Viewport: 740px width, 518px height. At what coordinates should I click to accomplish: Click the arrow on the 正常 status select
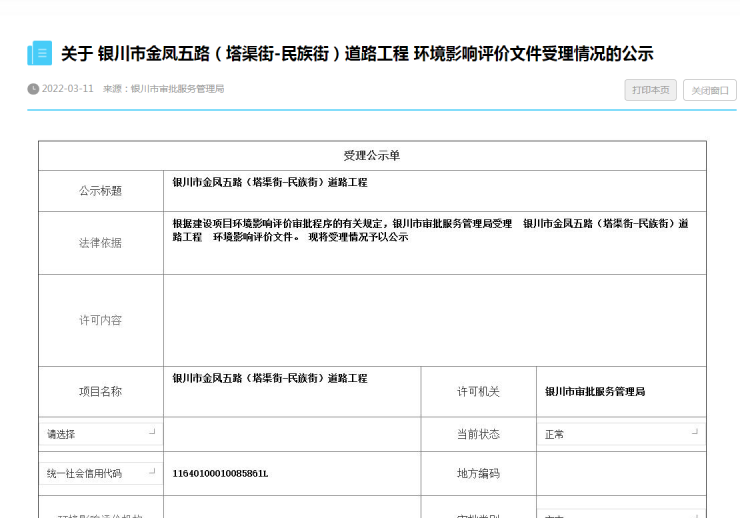(694, 432)
